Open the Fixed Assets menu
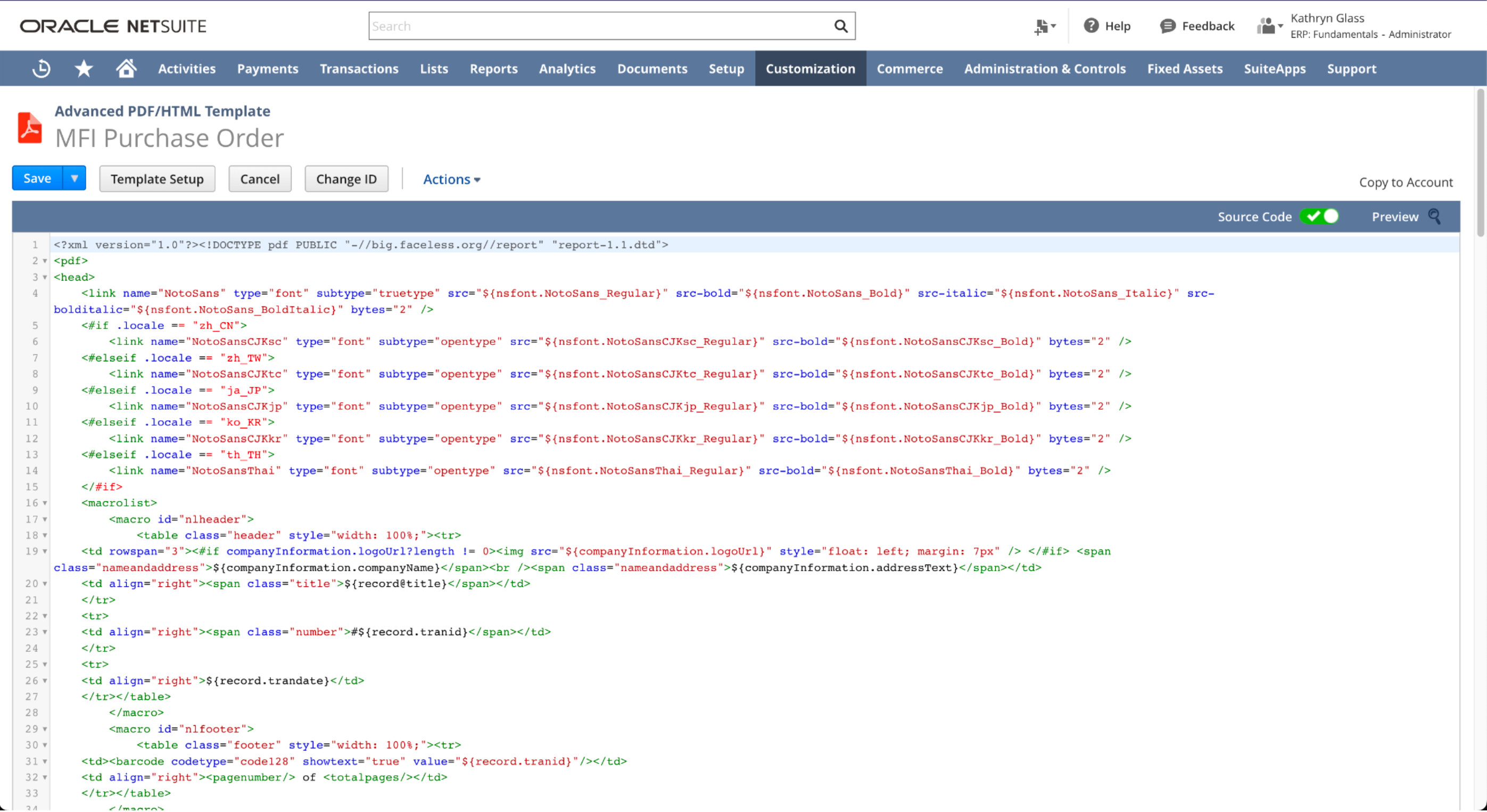This screenshot has height=812, width=1487. point(1185,69)
